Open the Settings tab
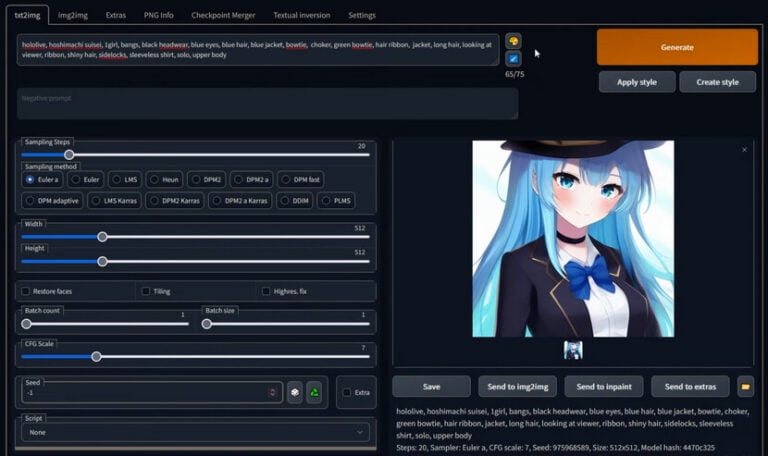Screen dimensions: 768x456 (362, 15)
